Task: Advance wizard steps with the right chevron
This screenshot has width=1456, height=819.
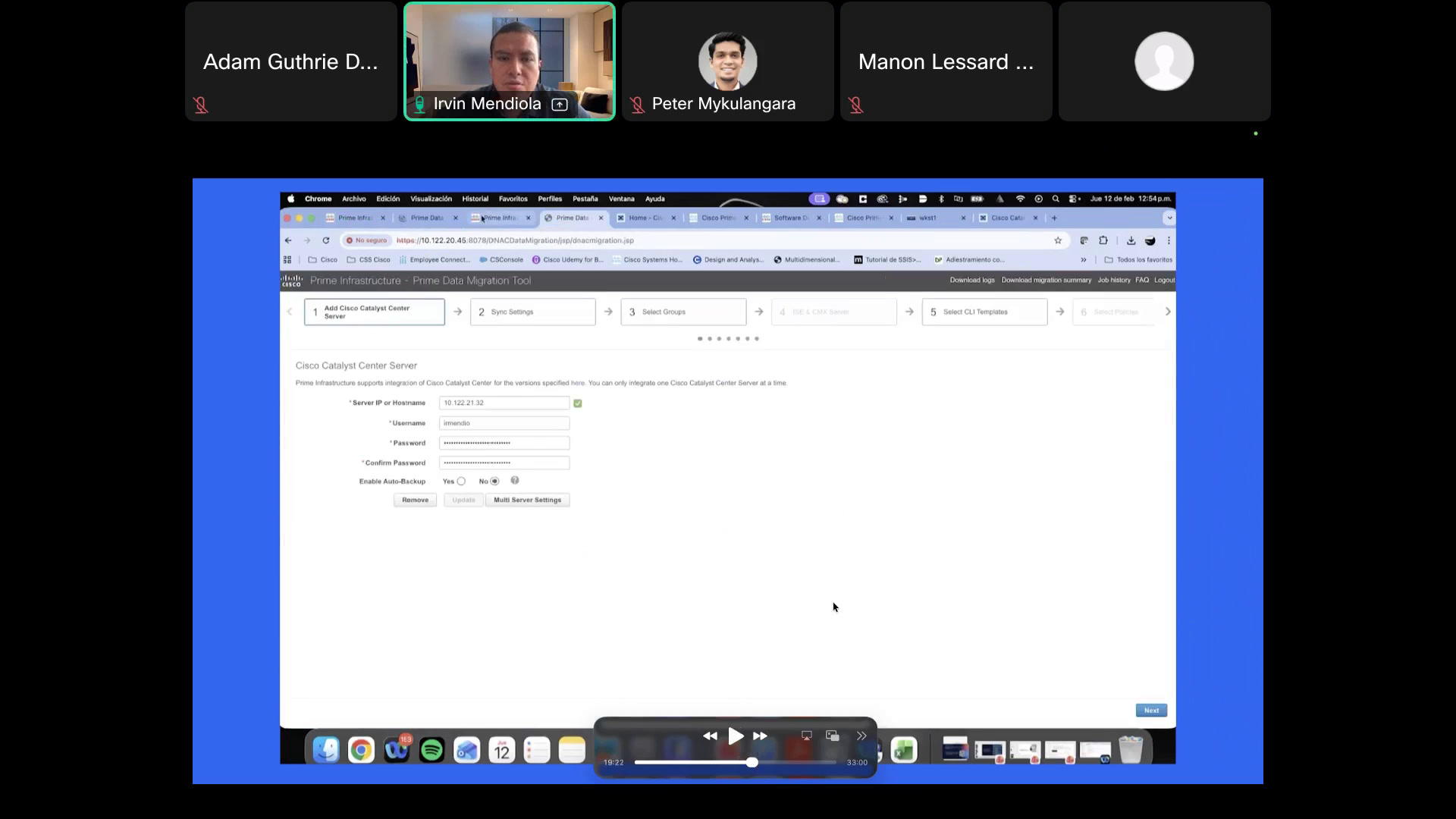Action: (1168, 312)
